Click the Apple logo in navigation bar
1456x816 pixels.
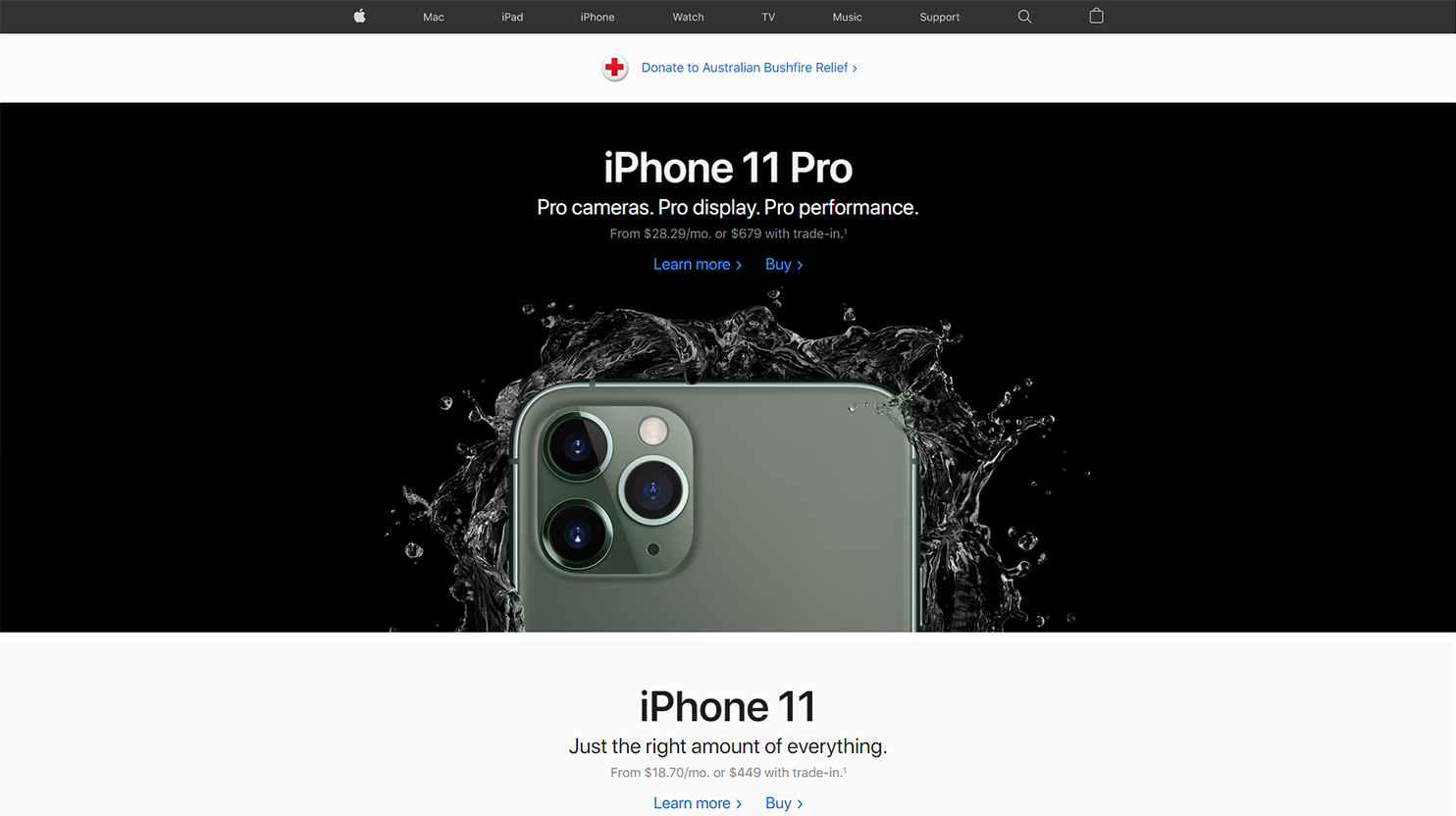click(x=359, y=17)
